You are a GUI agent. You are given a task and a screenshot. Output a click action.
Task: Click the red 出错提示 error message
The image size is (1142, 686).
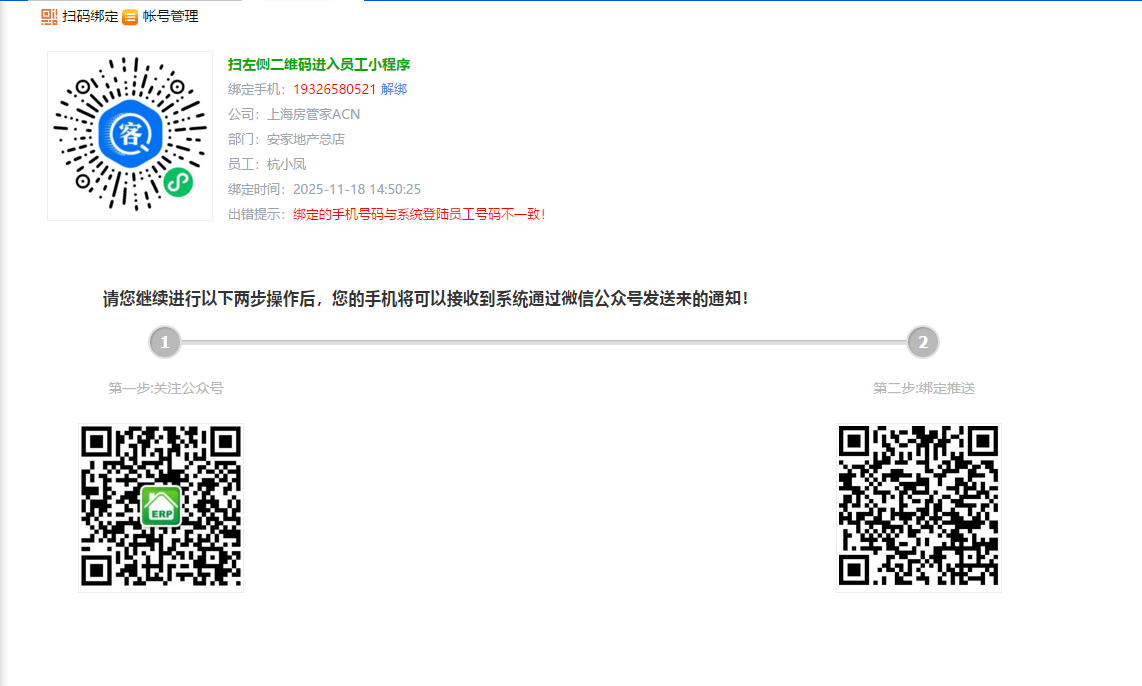pos(418,214)
